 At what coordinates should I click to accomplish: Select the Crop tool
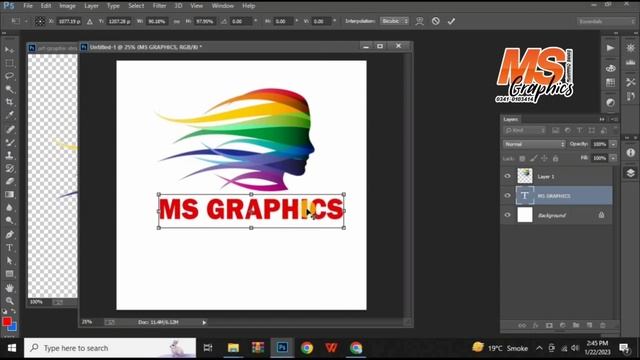(9, 102)
